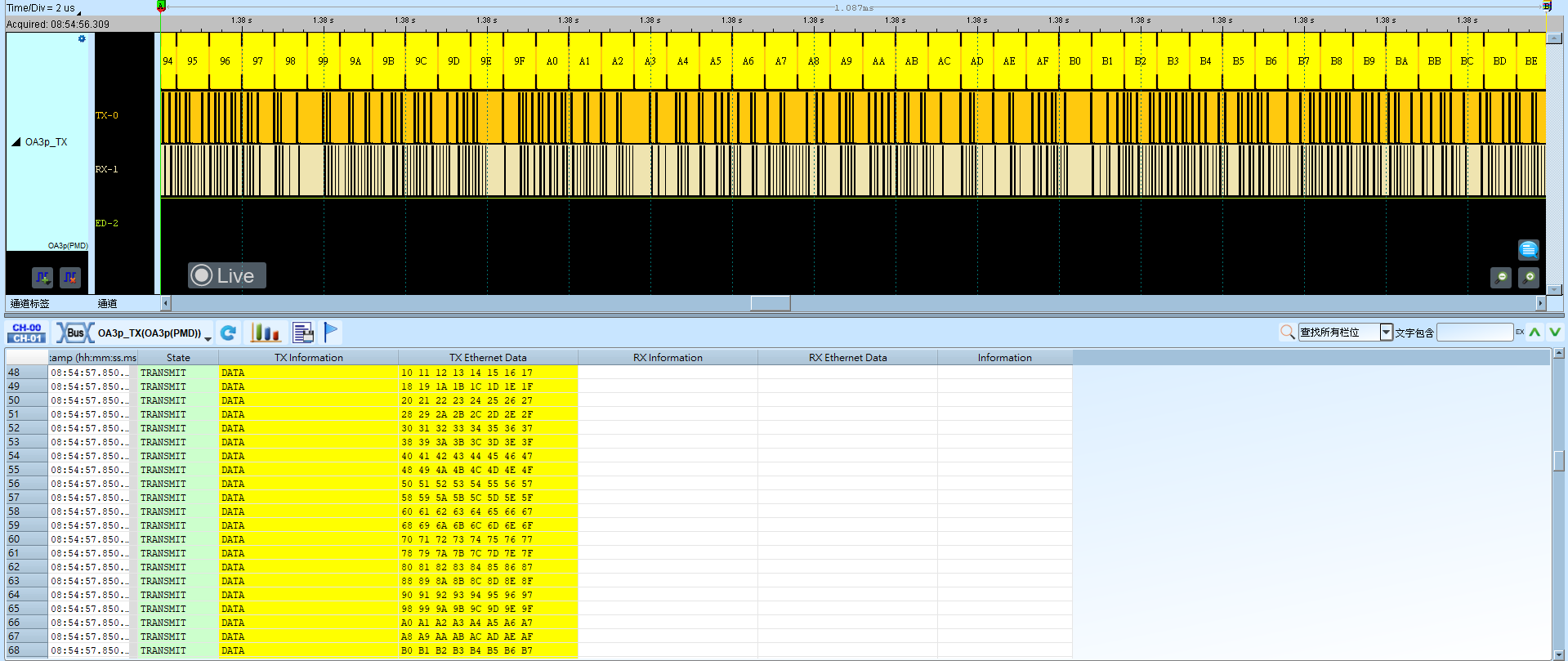This screenshot has width=1568, height=661.
Task: Click the 文字包含 search text input
Action: point(1475,332)
